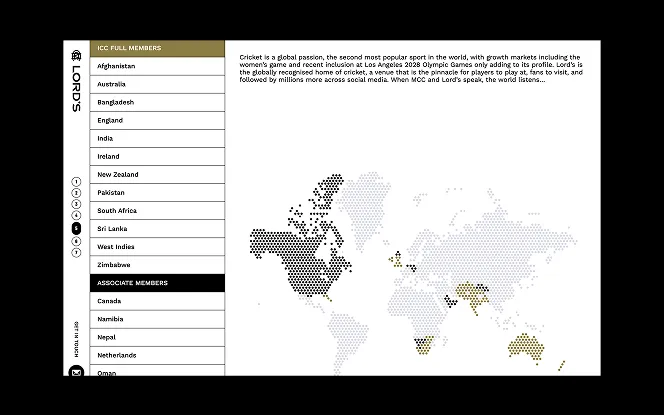
Task: Go to page 4 indicator
Action: click(x=76, y=216)
